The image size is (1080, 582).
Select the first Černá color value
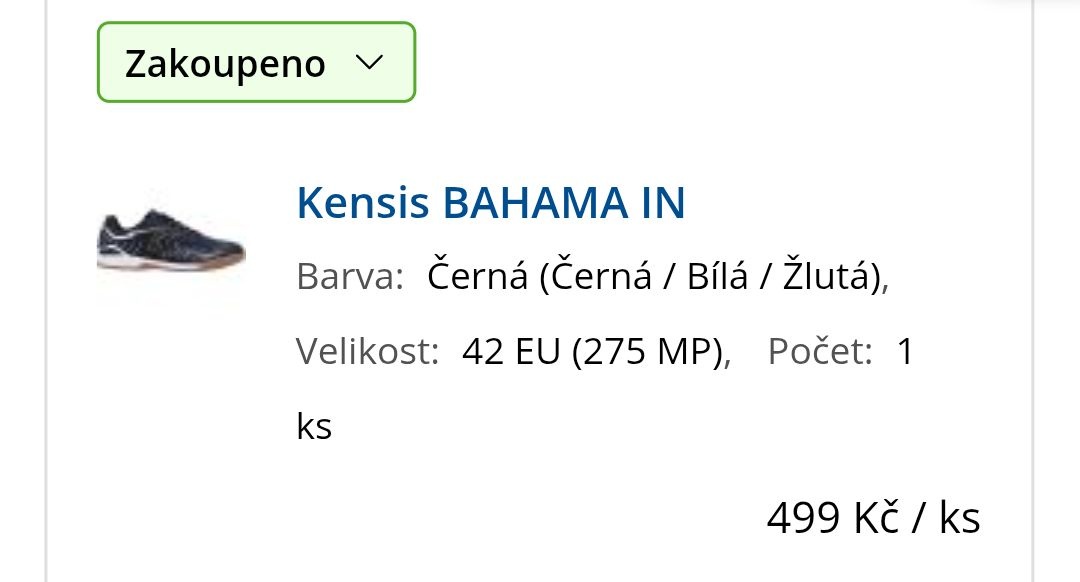[x=477, y=276]
